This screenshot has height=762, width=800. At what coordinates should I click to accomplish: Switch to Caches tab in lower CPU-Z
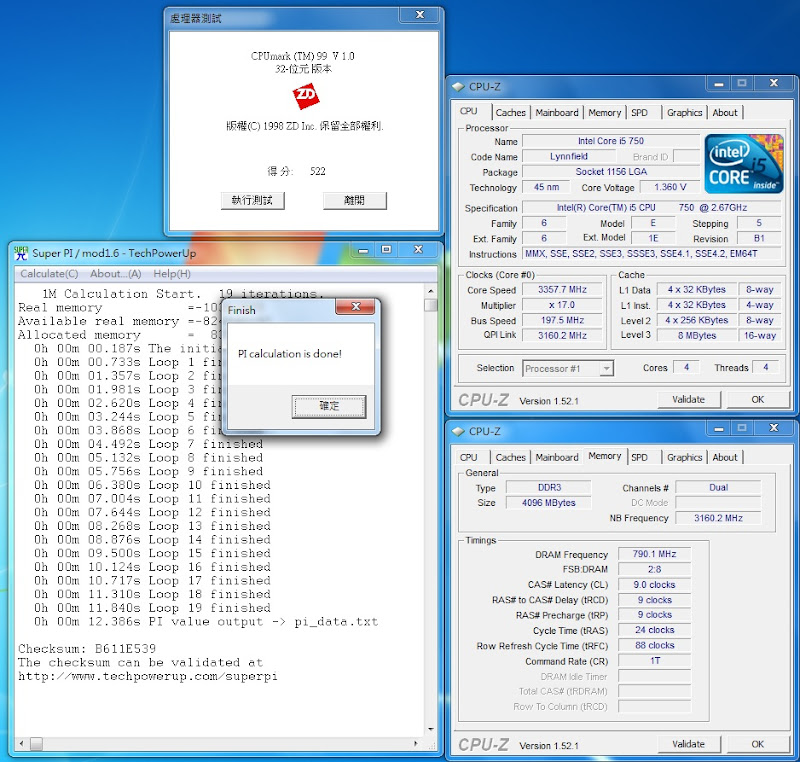tap(510, 458)
